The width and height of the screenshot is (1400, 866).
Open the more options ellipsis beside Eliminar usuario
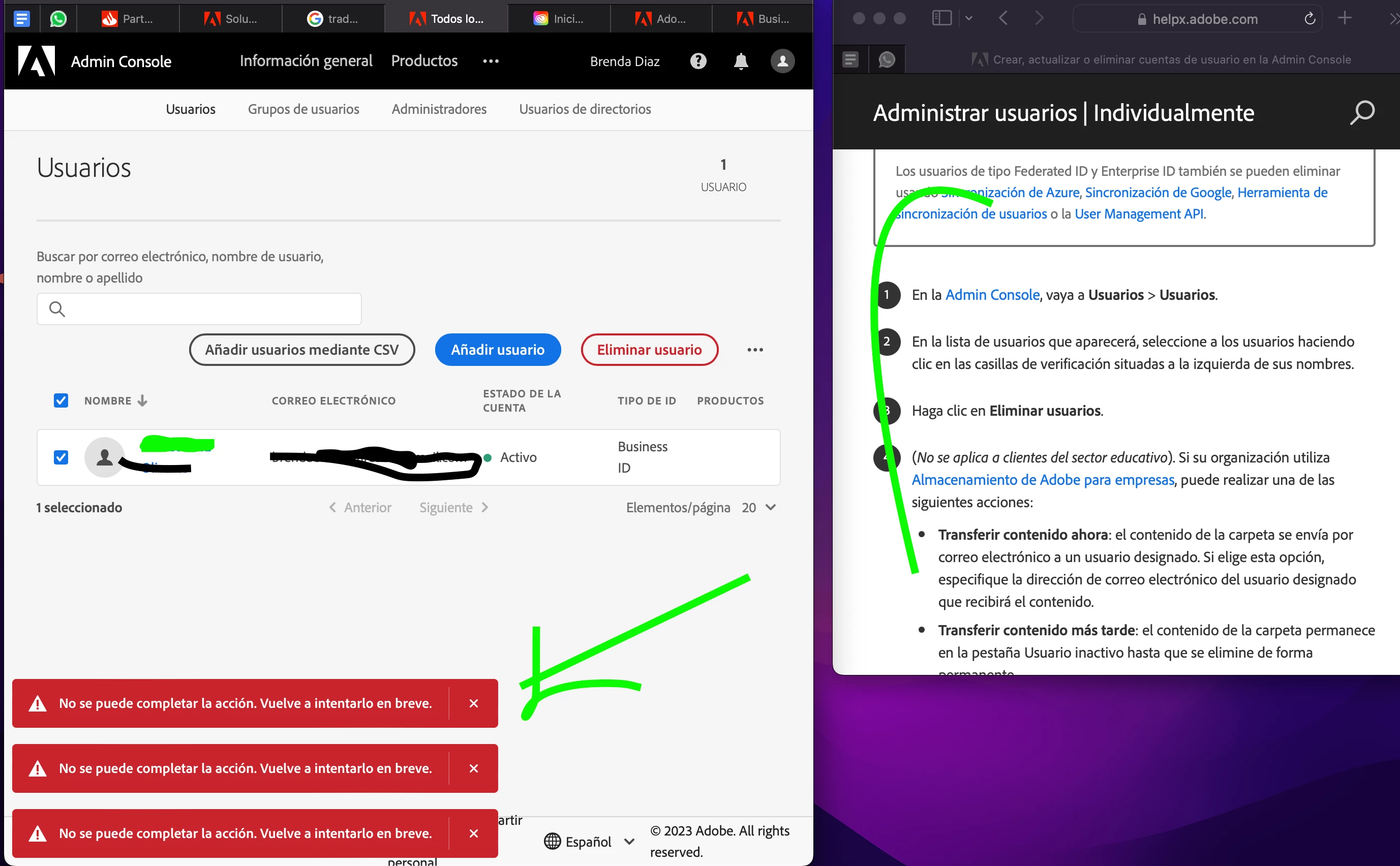755,349
